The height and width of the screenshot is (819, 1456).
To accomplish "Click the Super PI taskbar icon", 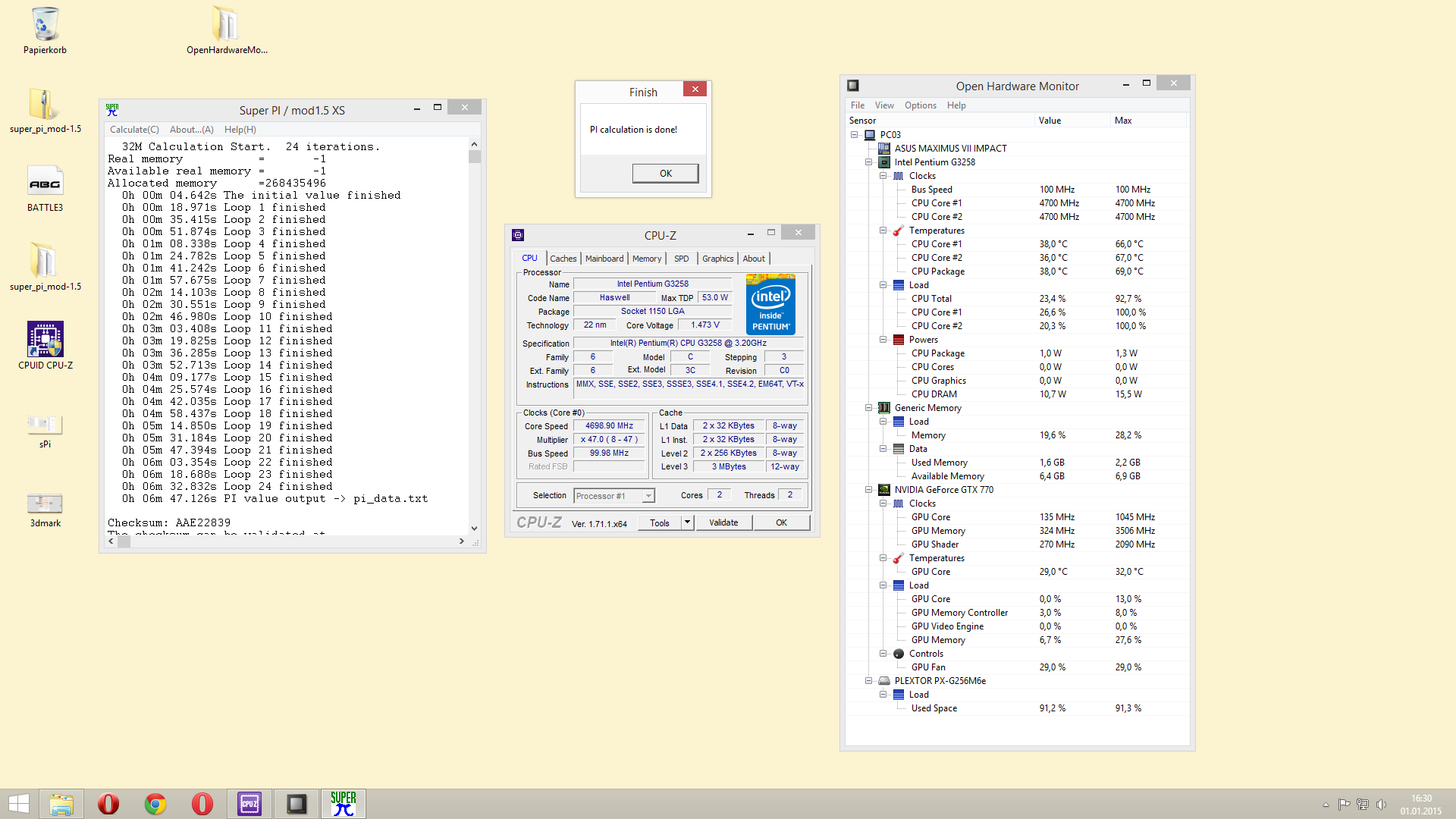I will [344, 804].
